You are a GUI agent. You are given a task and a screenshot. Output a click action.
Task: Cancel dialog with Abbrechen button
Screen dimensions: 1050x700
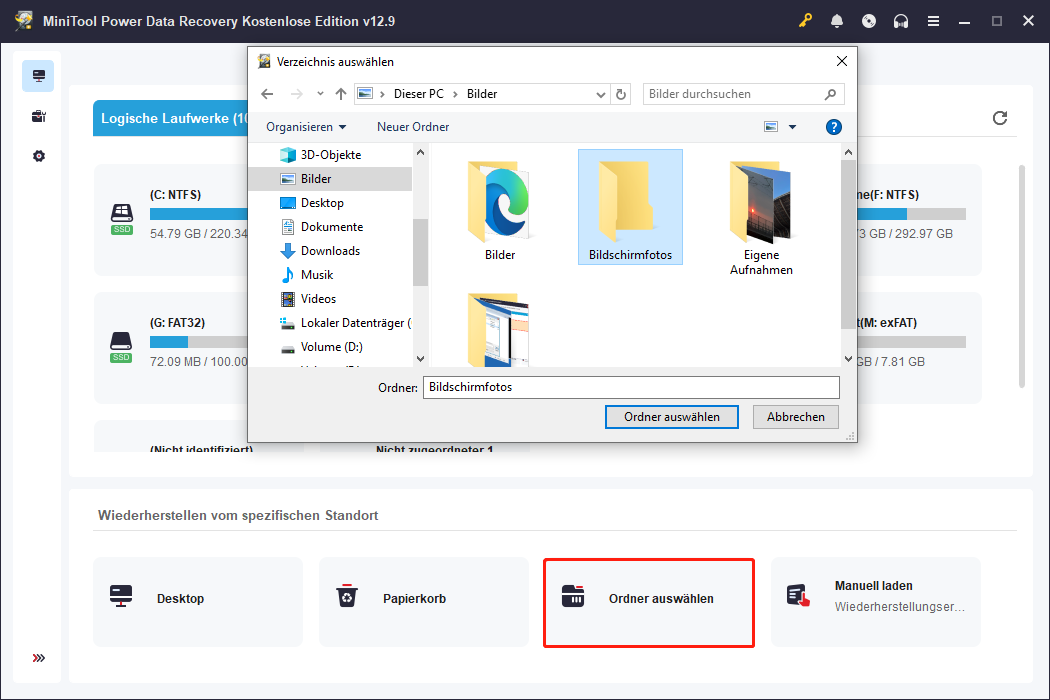(796, 417)
